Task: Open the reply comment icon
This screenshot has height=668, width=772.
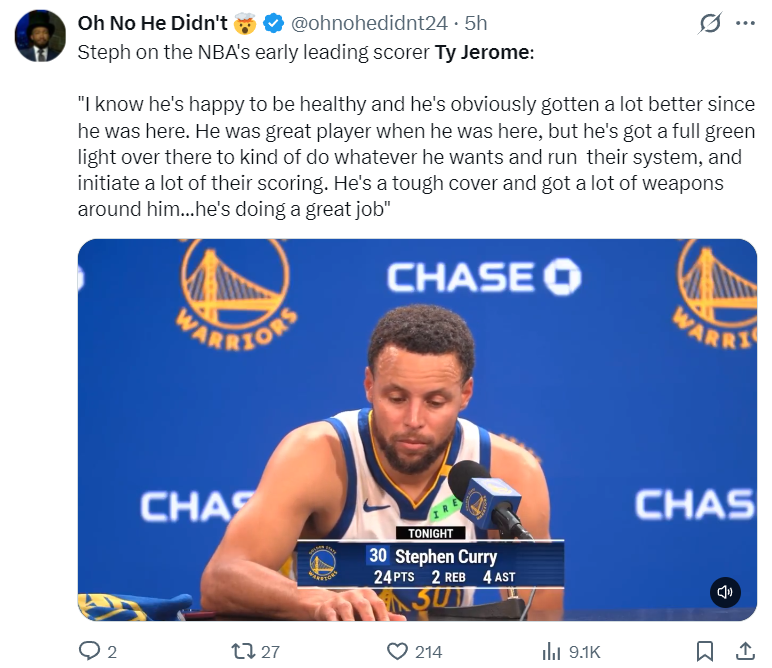Action: [90, 651]
